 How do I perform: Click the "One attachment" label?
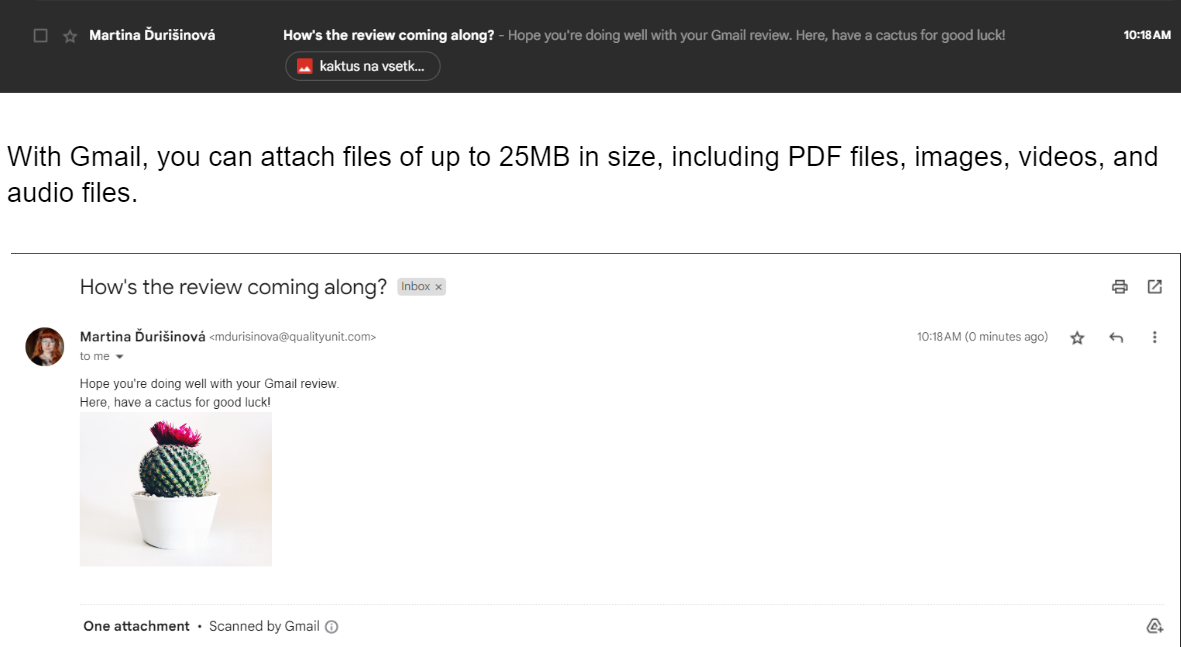[x=136, y=626]
